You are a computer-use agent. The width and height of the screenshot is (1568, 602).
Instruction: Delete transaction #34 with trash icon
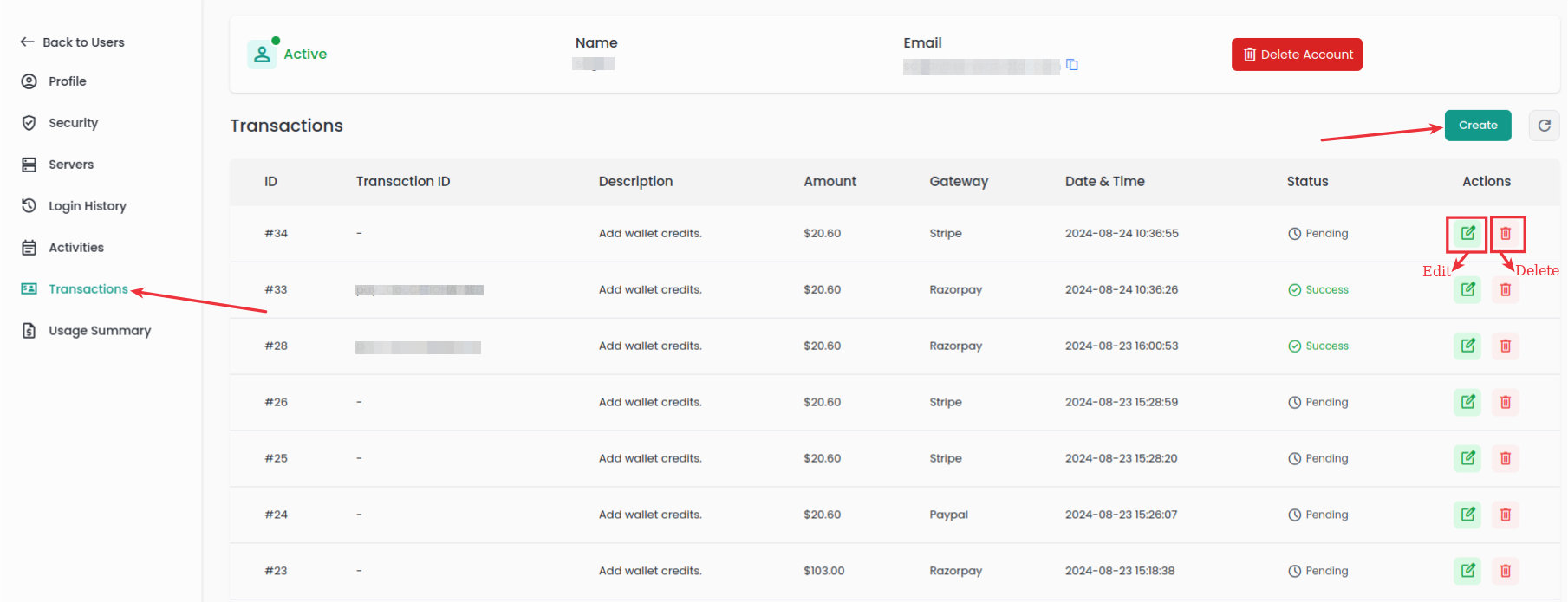pyautogui.click(x=1506, y=233)
